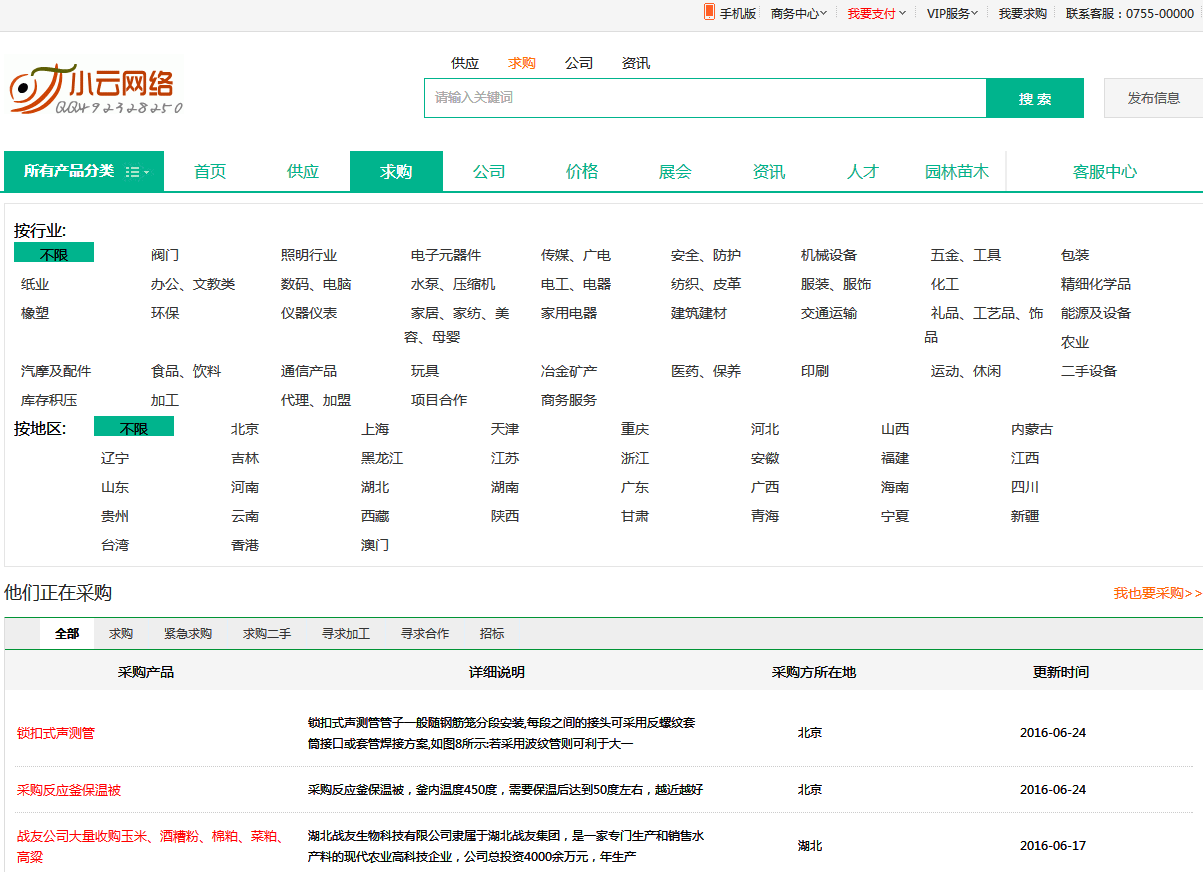The width and height of the screenshot is (1203, 872).
Task: Go to 园林苗木 in navigation bar
Action: coord(956,172)
